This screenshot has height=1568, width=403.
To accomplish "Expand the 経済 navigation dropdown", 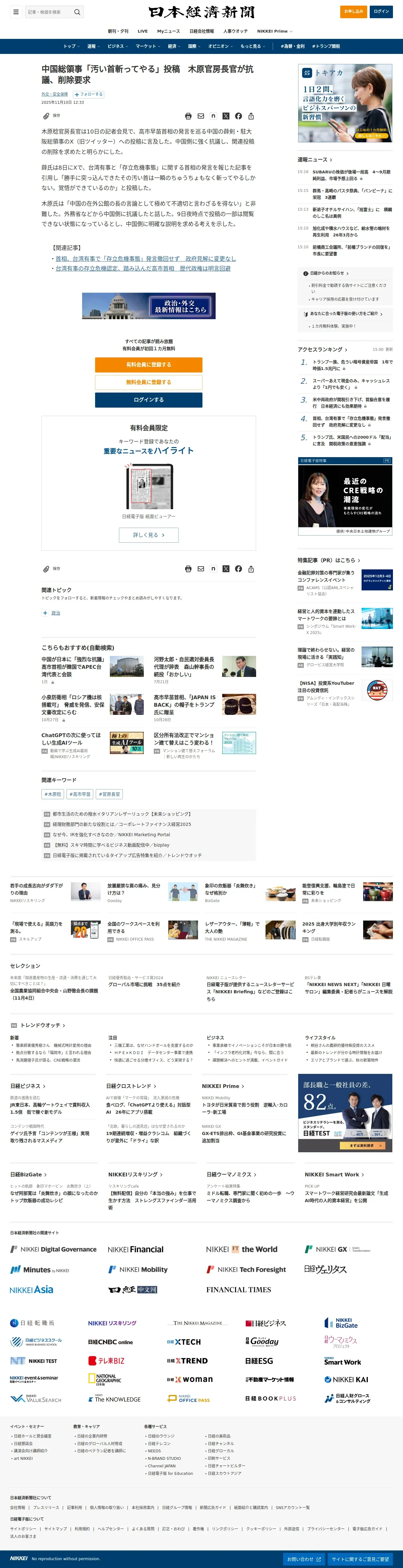I will pos(175,46).
